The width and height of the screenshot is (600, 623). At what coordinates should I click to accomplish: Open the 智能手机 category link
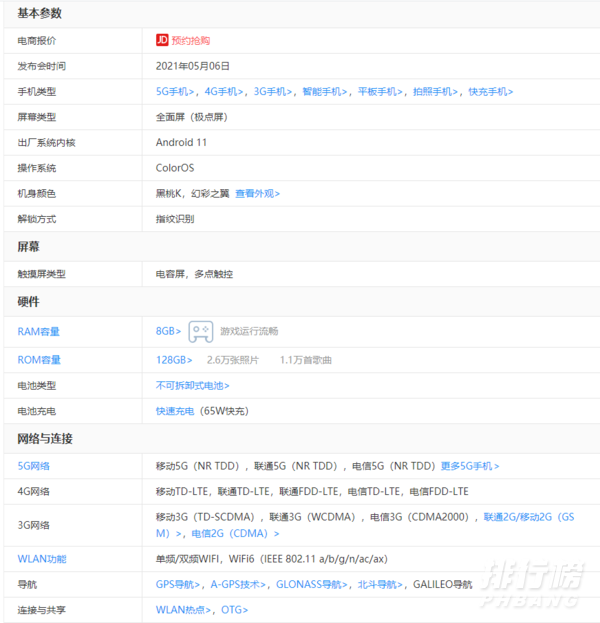[x=325, y=92]
